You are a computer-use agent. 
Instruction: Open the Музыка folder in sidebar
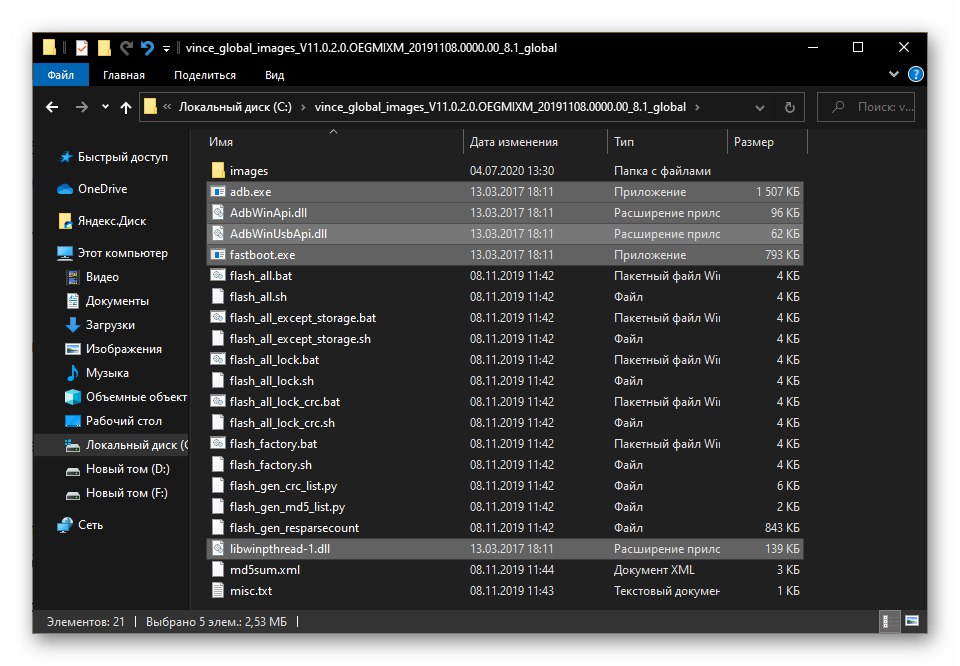97,373
